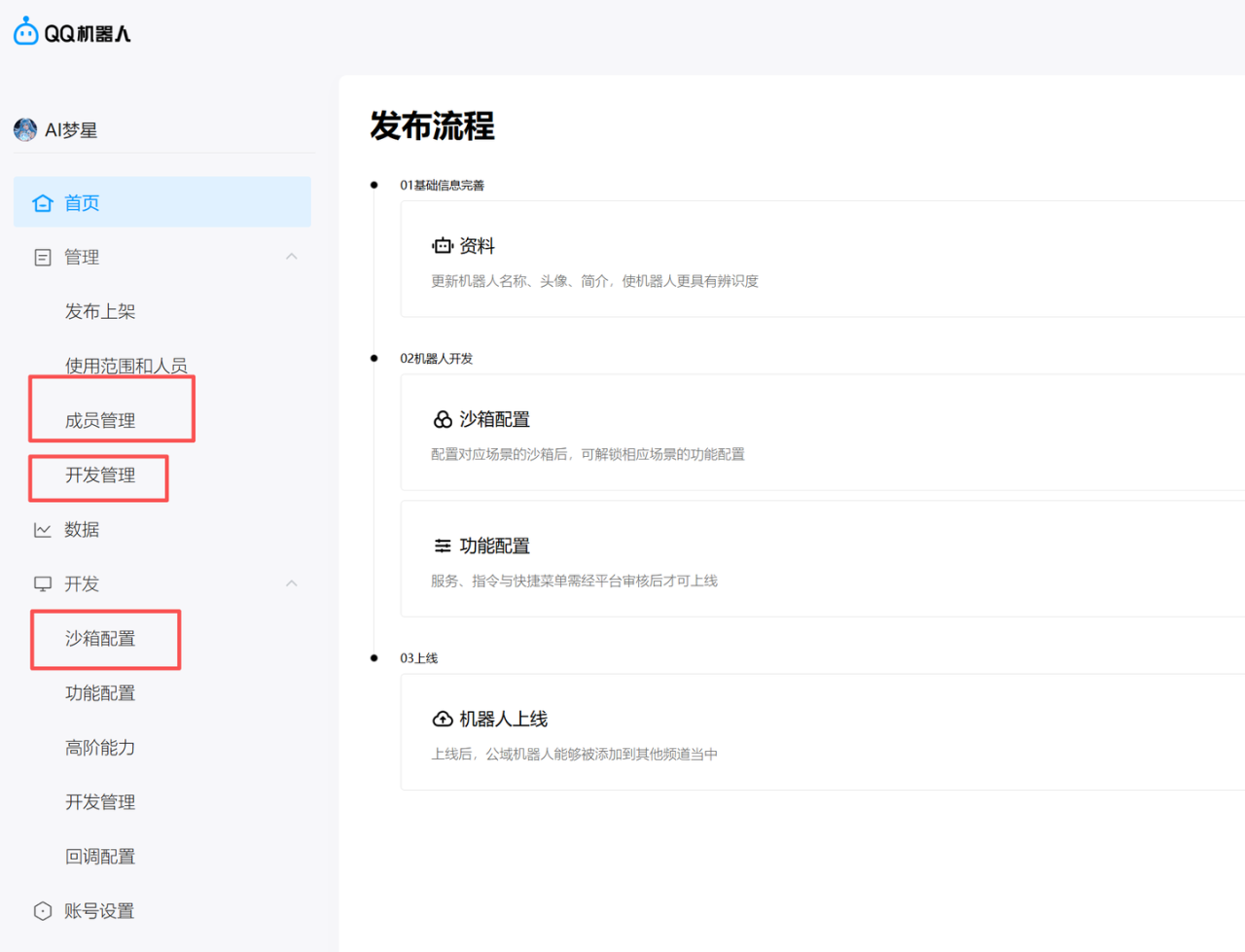Select 回调配置 in the sidebar

tap(100, 857)
